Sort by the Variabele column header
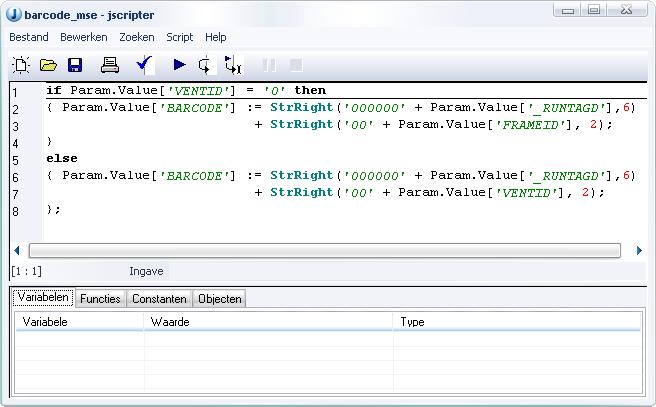 79,322
